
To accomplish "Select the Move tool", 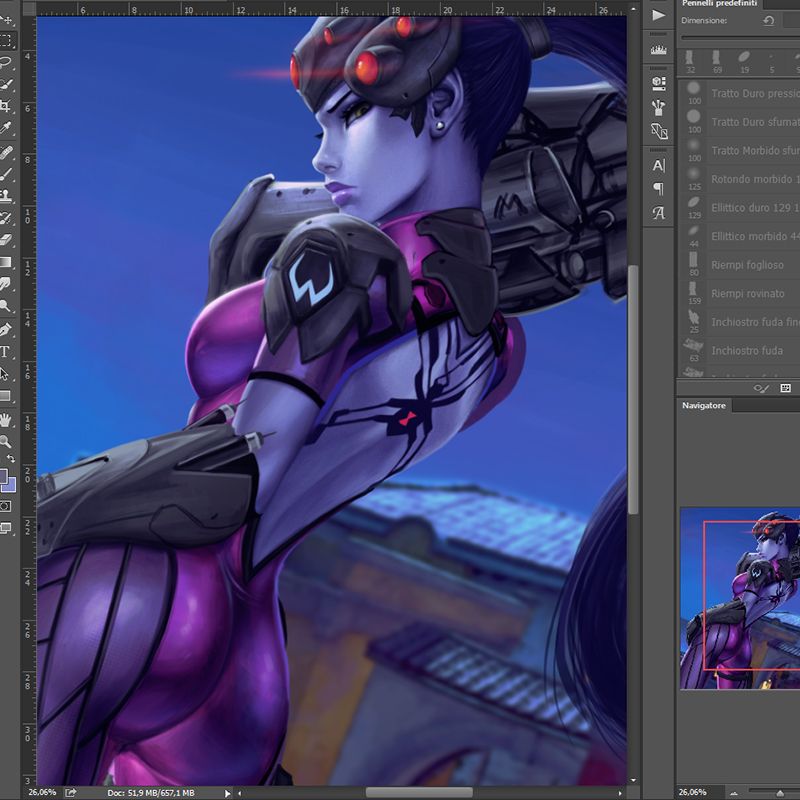I will pos(6,20).
